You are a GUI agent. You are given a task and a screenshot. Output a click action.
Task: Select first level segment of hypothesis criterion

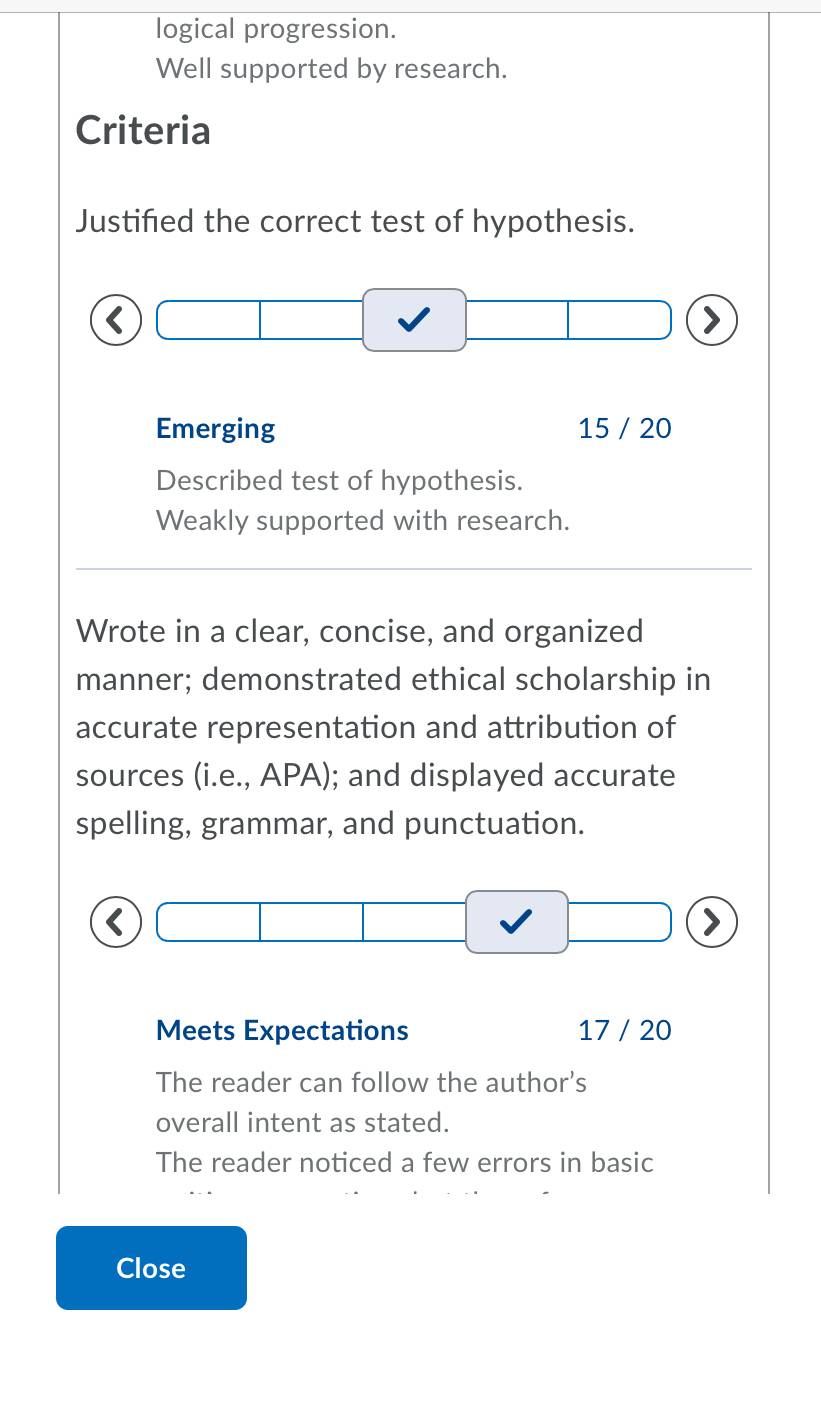point(208,320)
